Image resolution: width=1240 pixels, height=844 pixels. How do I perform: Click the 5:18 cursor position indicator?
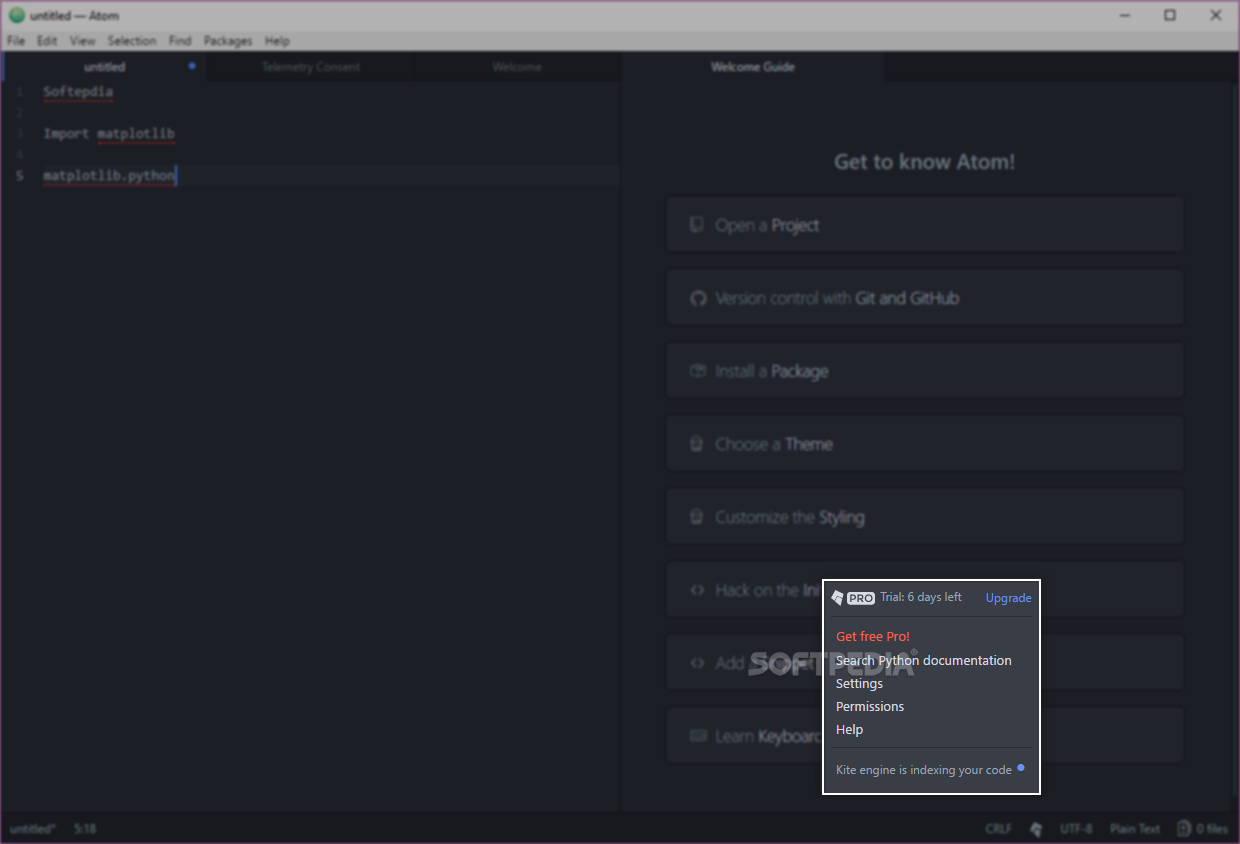click(x=85, y=829)
